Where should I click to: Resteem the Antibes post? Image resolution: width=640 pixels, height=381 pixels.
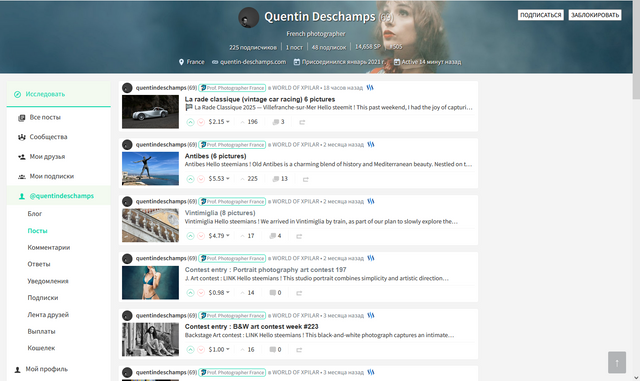coord(305,179)
